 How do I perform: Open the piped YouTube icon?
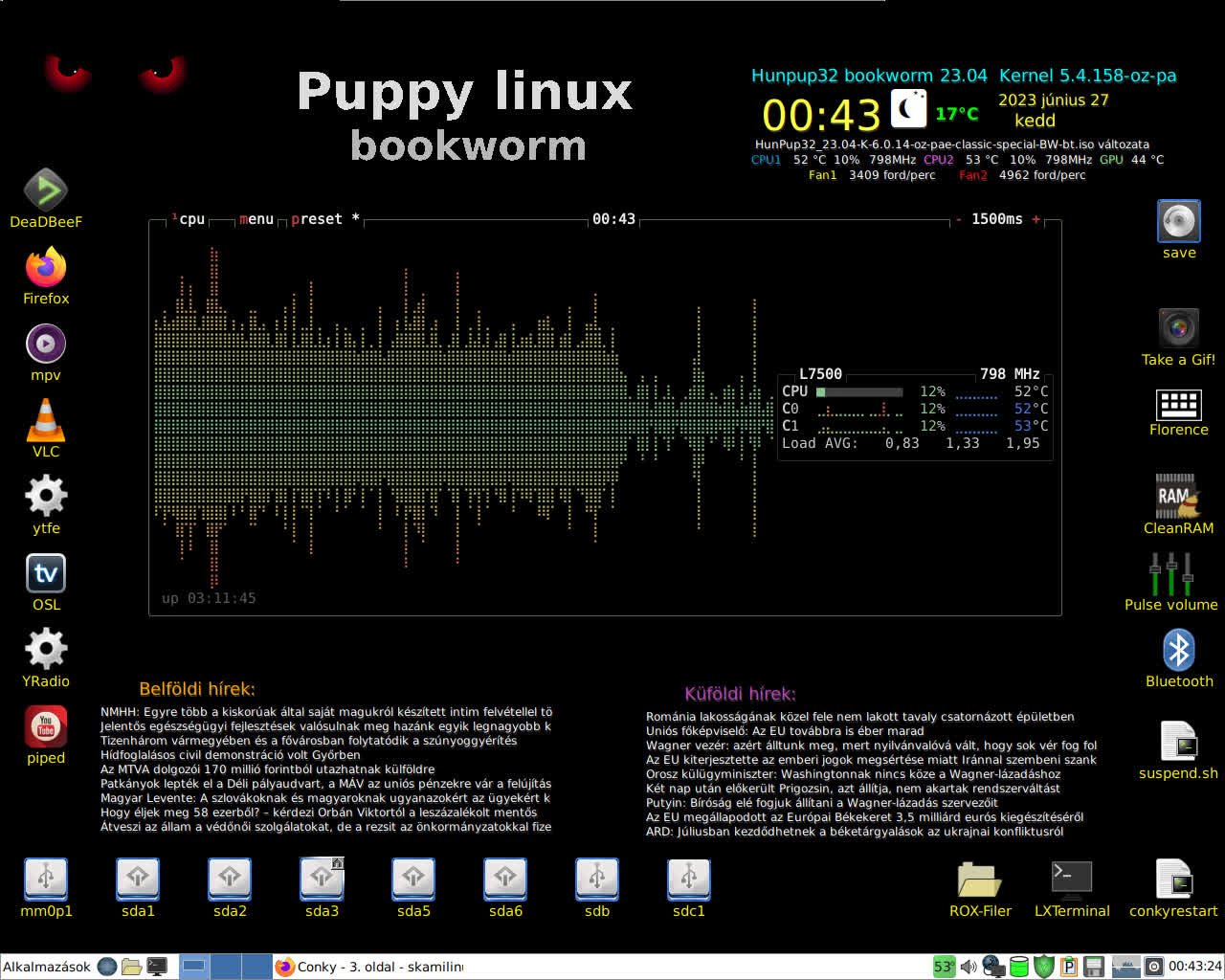click(46, 726)
